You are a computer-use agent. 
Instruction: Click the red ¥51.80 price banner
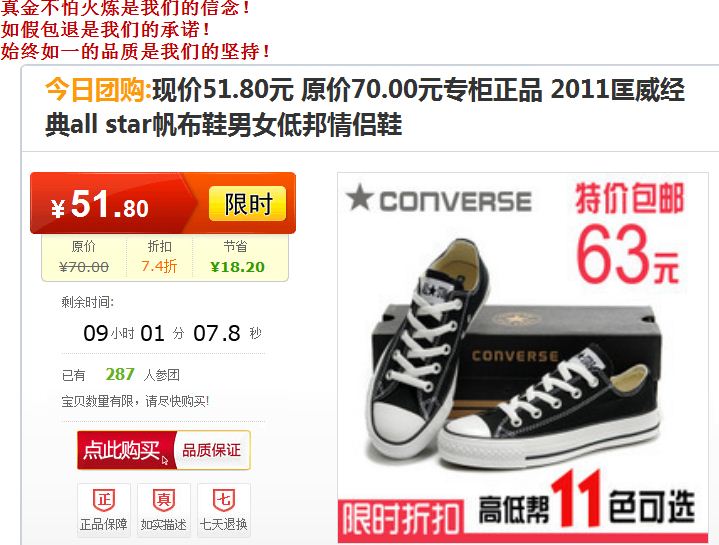163,203
